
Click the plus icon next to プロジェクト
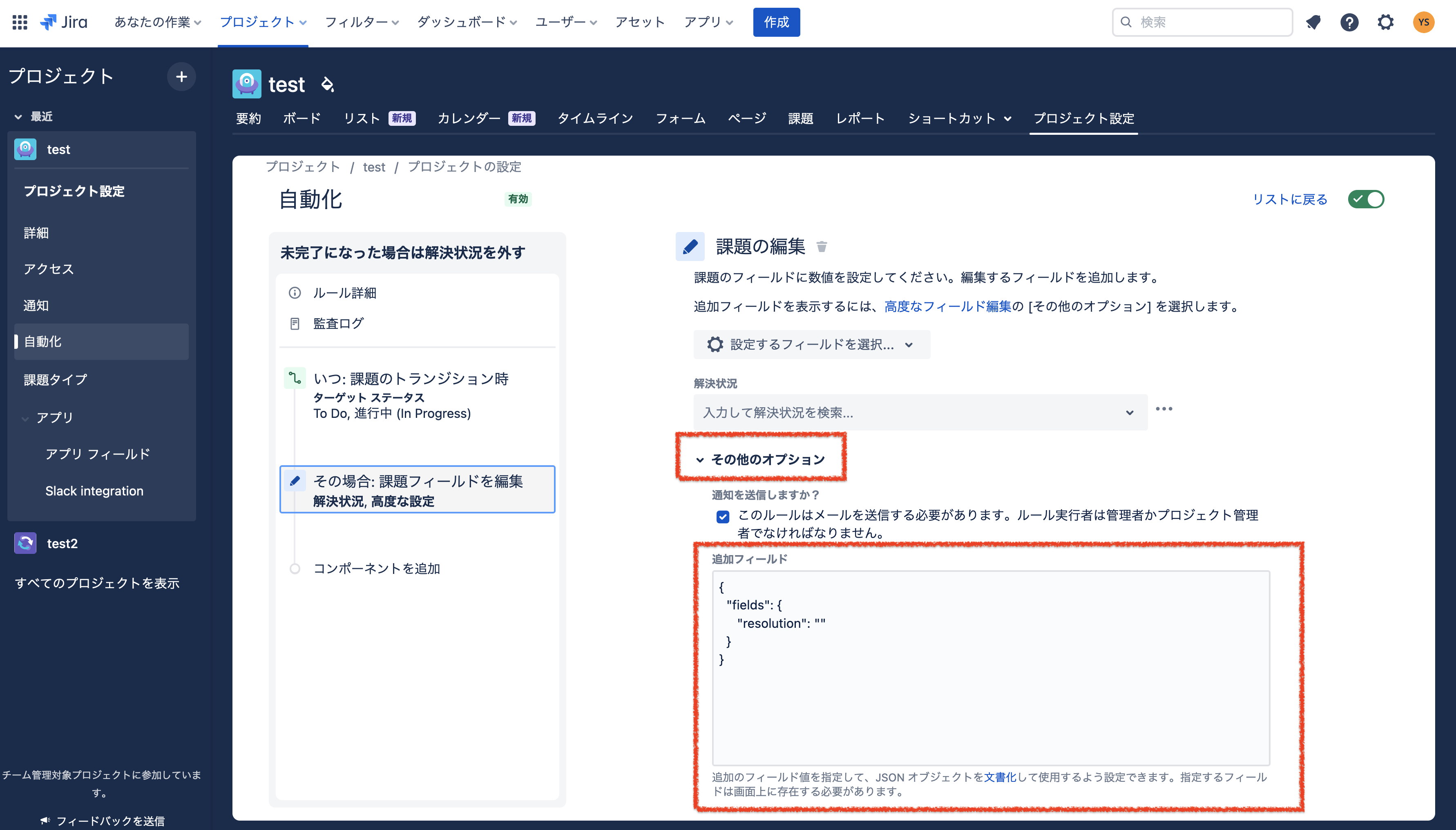(181, 76)
